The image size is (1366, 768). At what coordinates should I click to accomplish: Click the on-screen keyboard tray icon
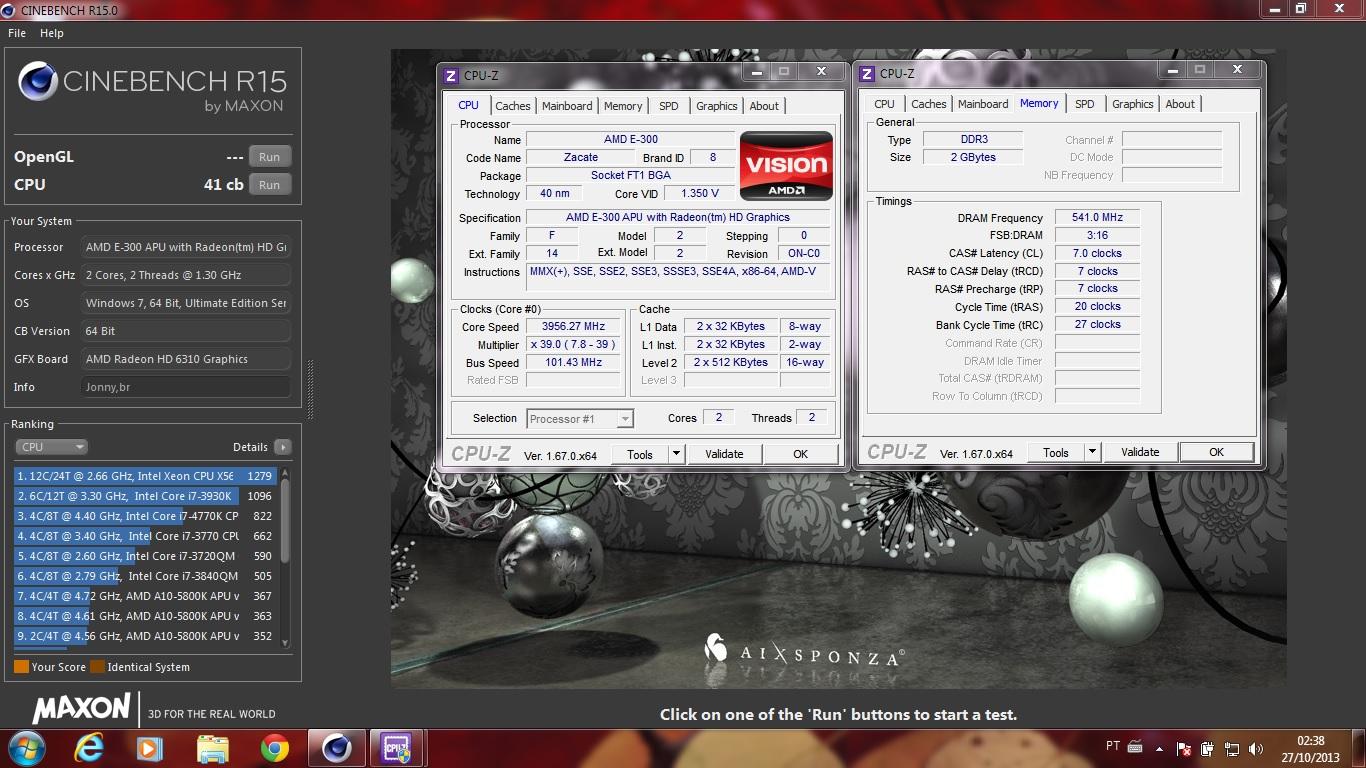[x=1135, y=746]
